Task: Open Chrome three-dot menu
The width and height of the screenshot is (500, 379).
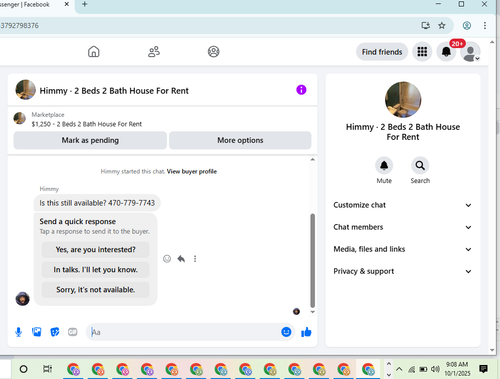Action: 485,25
